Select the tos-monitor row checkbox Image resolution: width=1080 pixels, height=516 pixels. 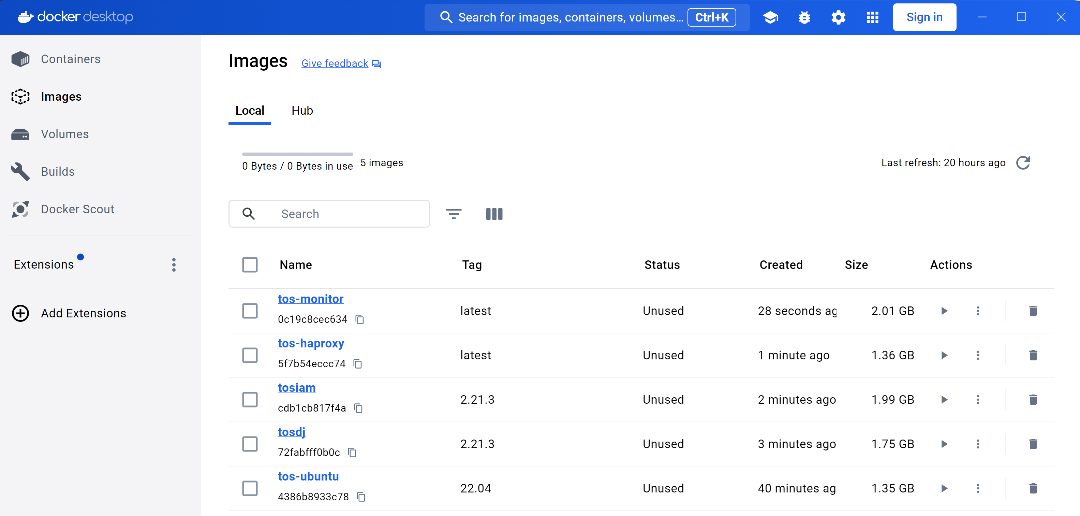[250, 311]
